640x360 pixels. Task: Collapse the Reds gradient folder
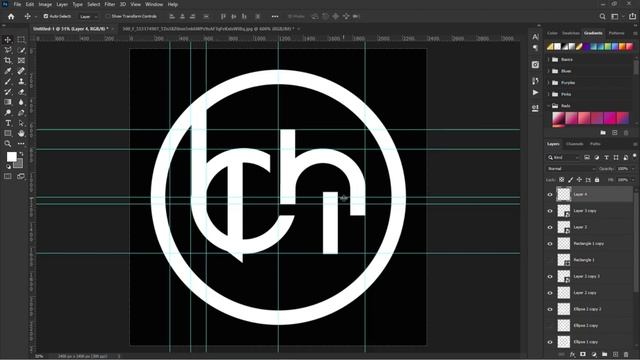pos(549,106)
